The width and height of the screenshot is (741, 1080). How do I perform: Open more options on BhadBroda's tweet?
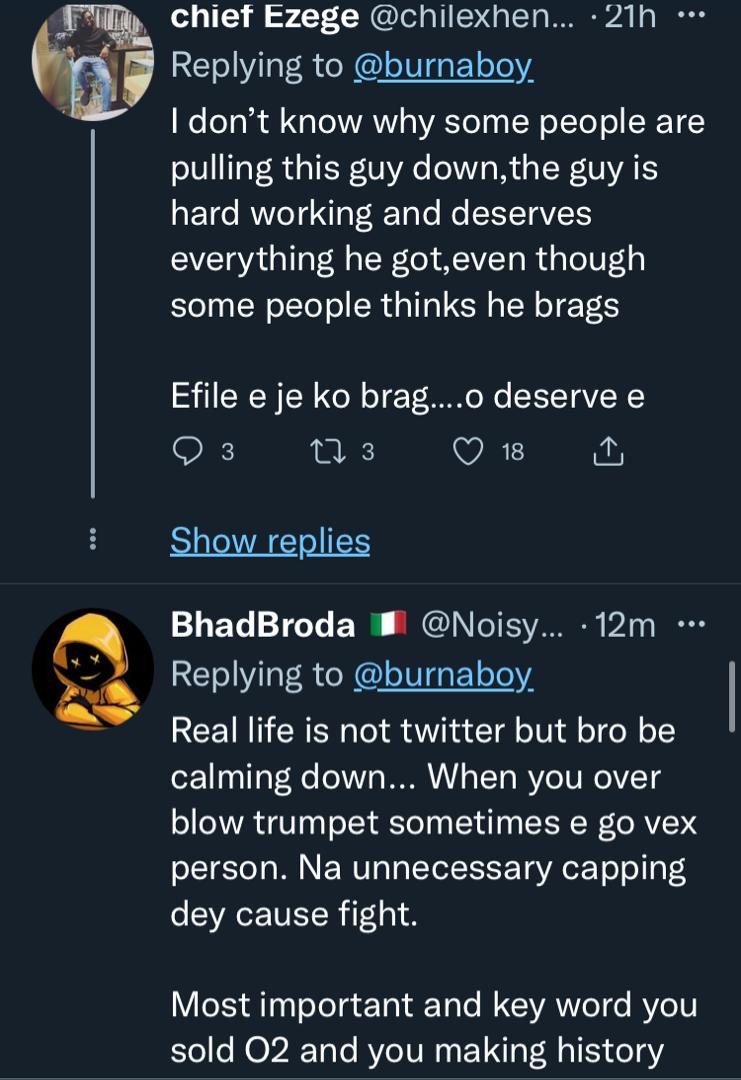coord(691,626)
